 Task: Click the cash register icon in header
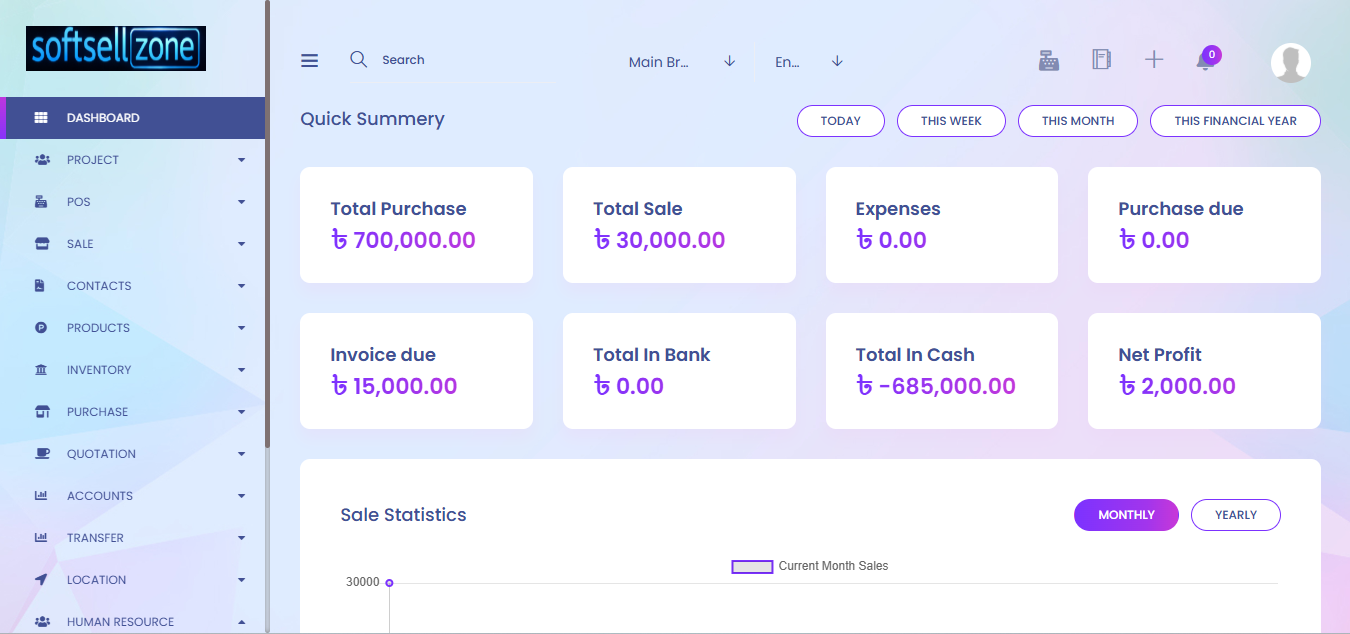[1048, 60]
